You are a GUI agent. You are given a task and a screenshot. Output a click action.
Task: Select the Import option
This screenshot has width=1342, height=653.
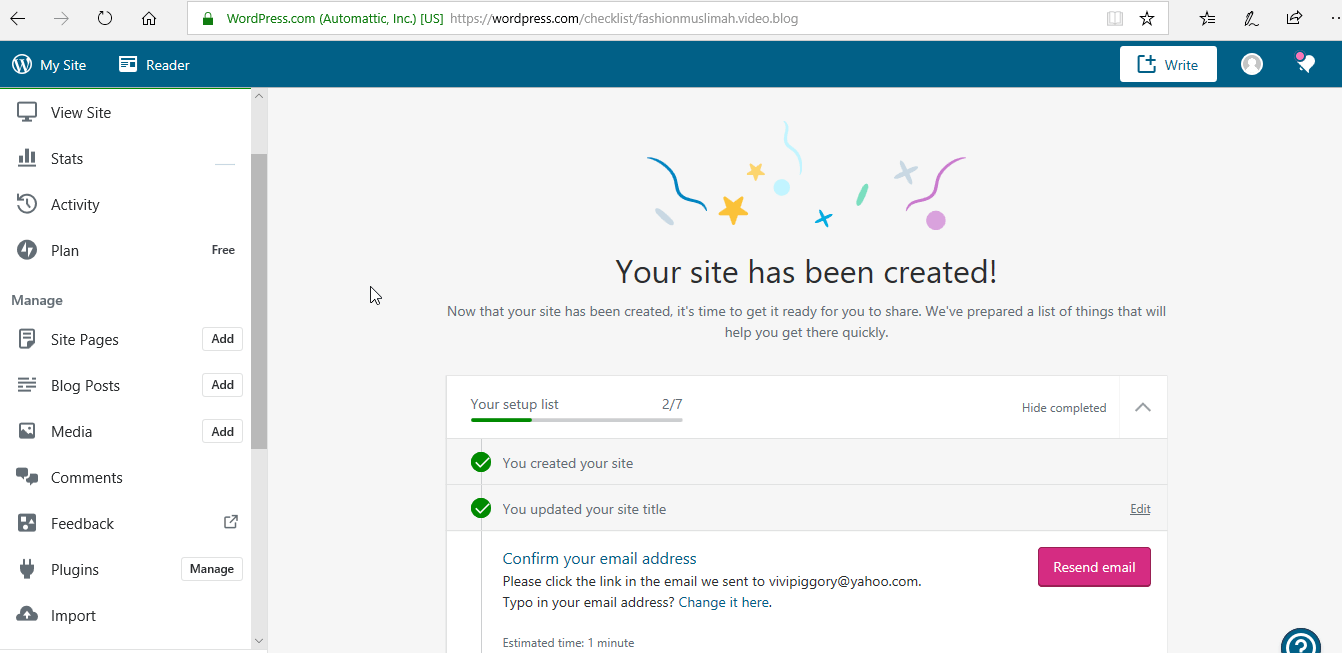pyautogui.click(x=72, y=615)
